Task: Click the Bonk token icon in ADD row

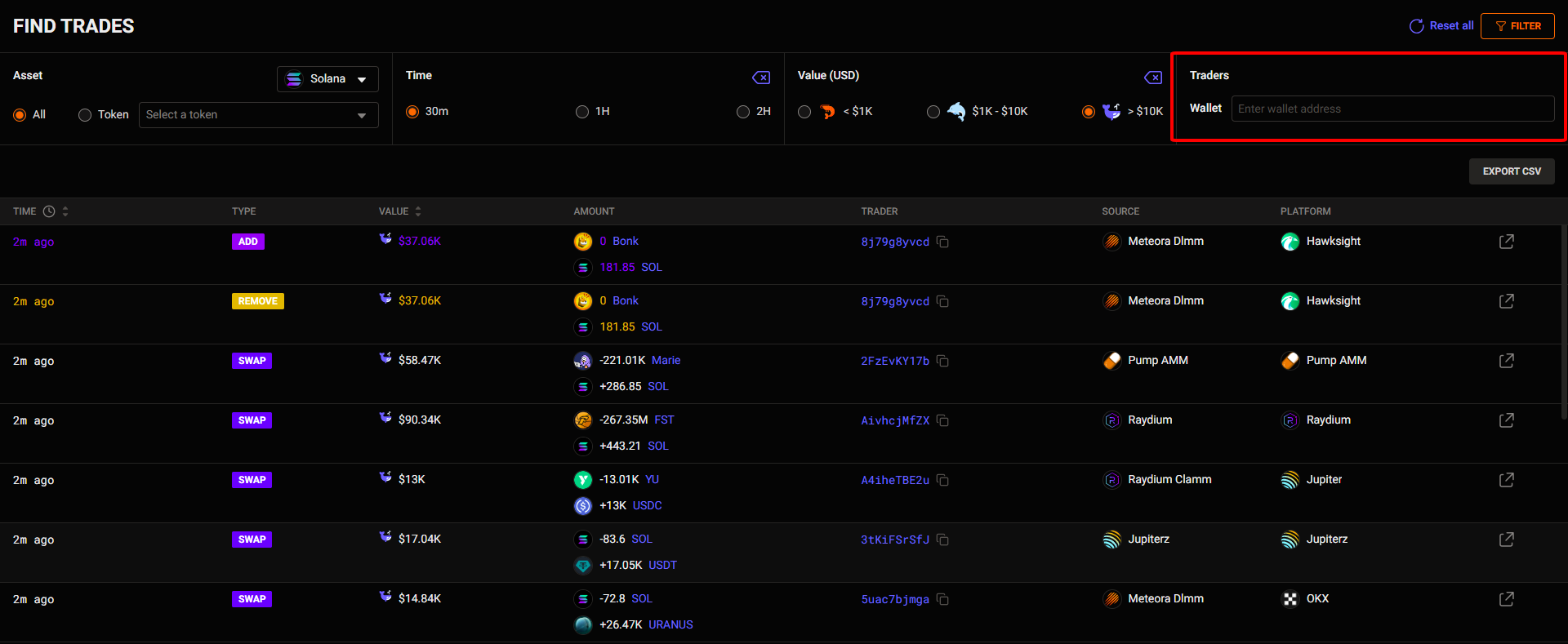Action: 583,242
